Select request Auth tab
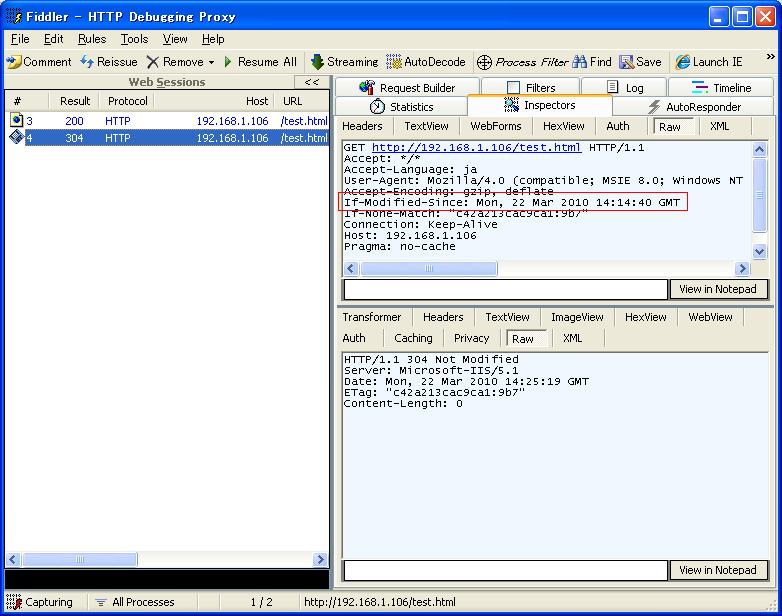Viewport: 782px width, 616px height. 618,126
